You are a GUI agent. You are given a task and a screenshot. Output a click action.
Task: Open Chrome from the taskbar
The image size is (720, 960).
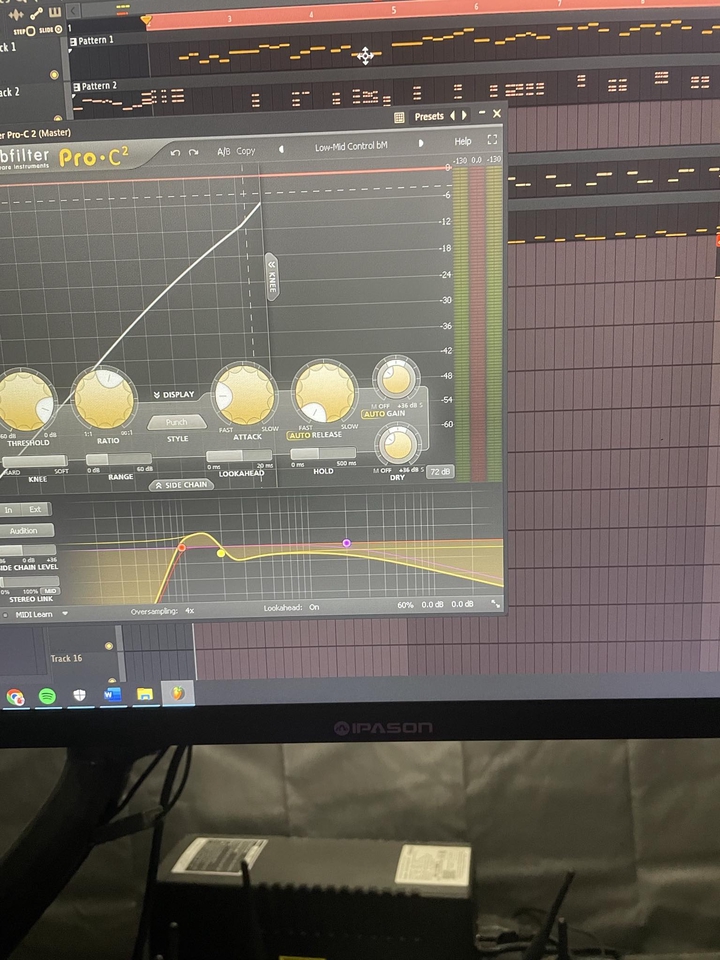tap(16, 697)
